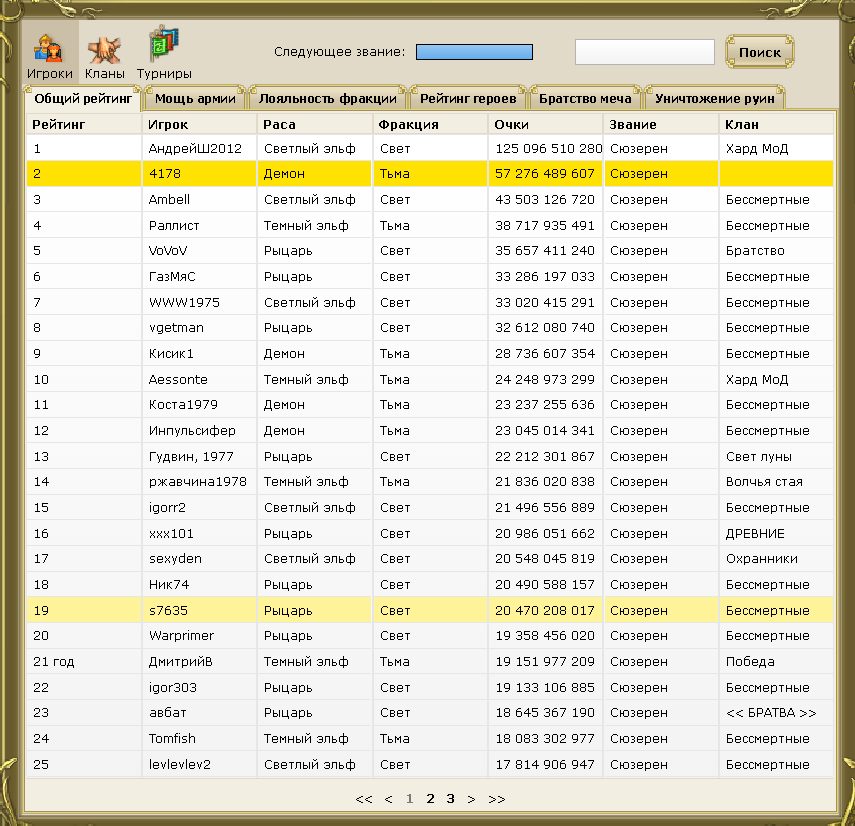Screen dimensions: 855x826
Task: Jump to the first page arrow <<
Action: point(364,799)
